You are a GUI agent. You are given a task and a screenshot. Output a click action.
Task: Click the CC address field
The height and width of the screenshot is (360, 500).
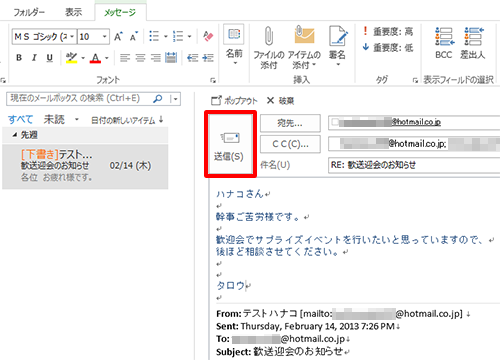(x=414, y=144)
